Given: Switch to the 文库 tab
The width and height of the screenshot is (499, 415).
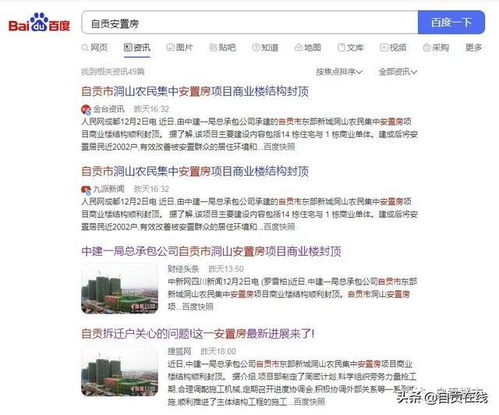Looking at the screenshot, I should [x=350, y=48].
